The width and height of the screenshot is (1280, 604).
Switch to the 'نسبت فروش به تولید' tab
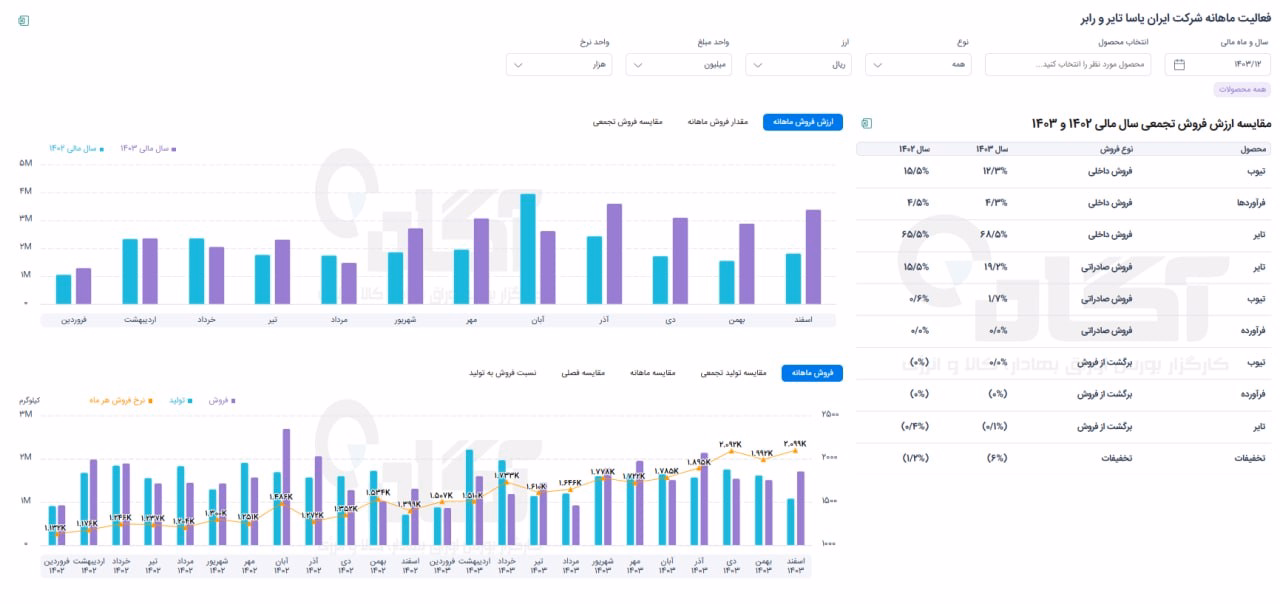click(x=503, y=373)
